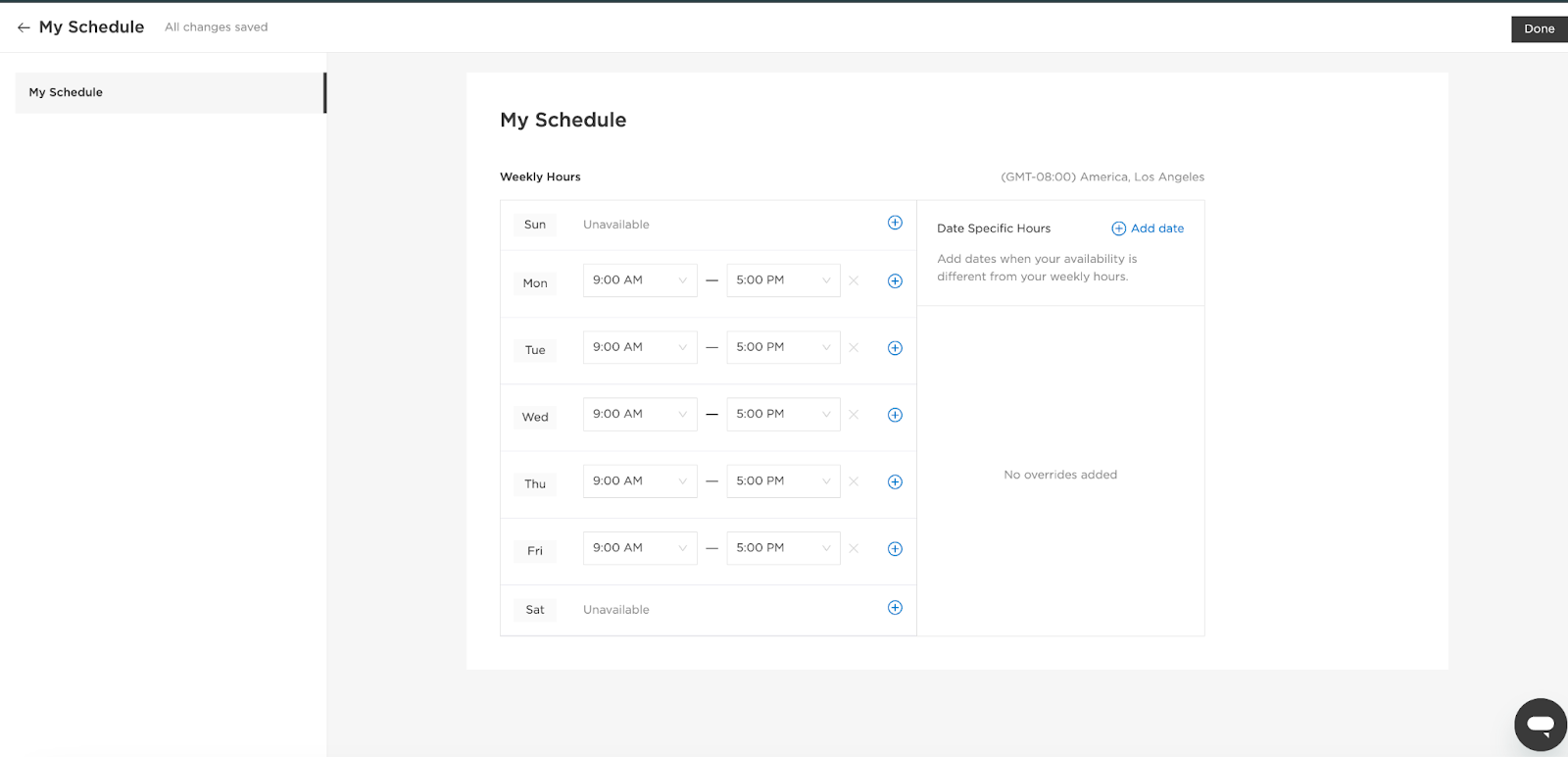1568x757 pixels.
Task: Add another time range for Monday
Action: [x=895, y=281]
